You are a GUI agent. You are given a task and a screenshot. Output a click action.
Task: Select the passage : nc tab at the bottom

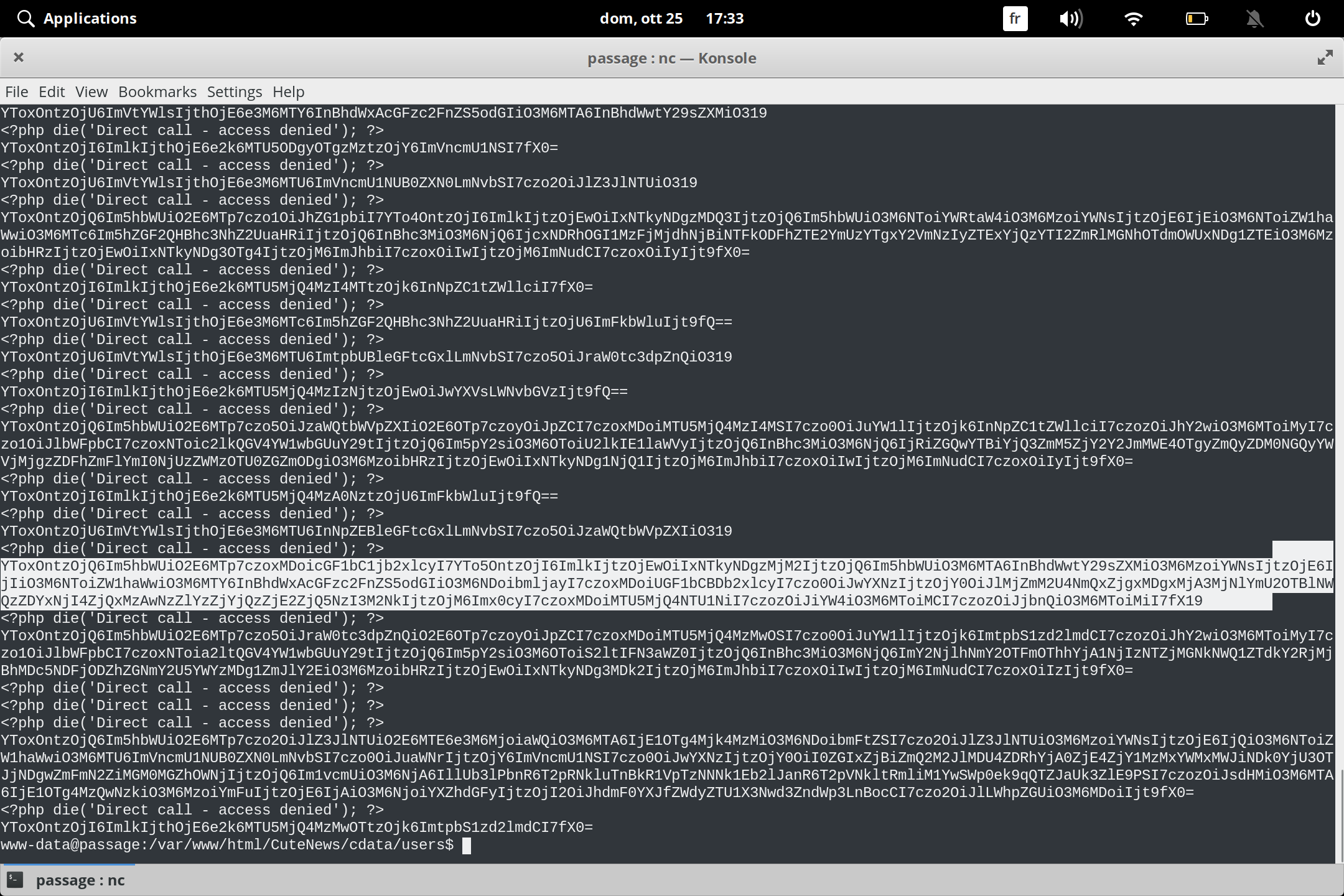pyautogui.click(x=82, y=880)
